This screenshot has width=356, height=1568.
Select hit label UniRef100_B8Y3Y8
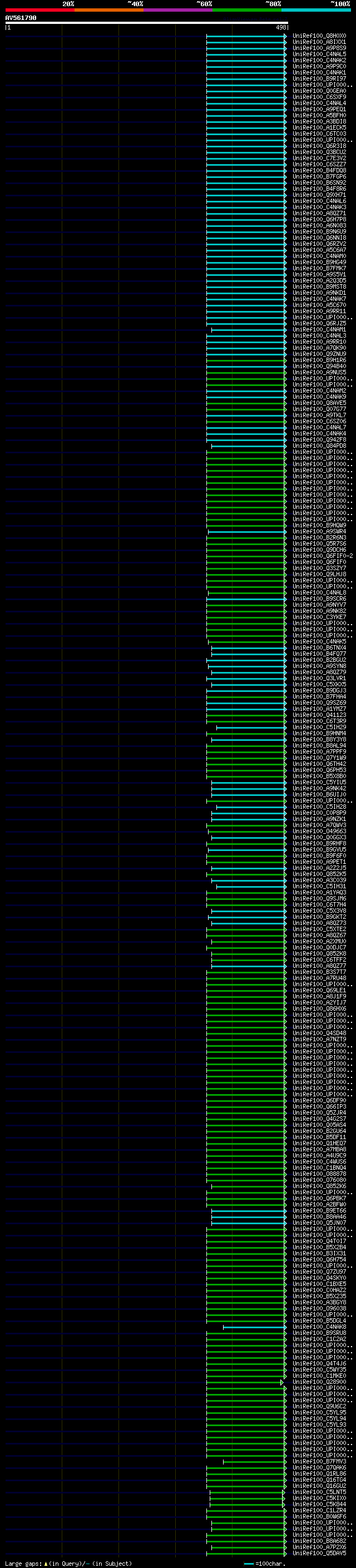coord(319,739)
